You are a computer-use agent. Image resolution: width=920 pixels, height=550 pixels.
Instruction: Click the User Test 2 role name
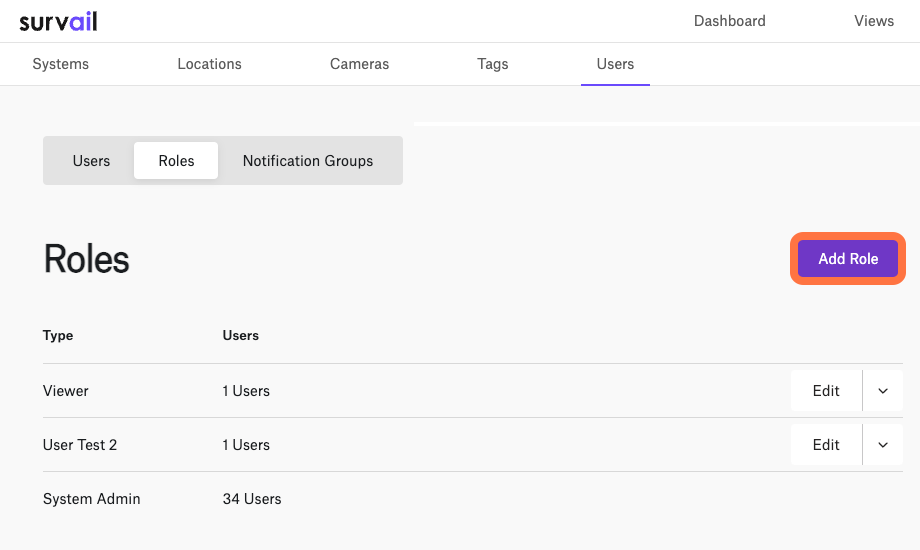pyautogui.click(x=80, y=445)
